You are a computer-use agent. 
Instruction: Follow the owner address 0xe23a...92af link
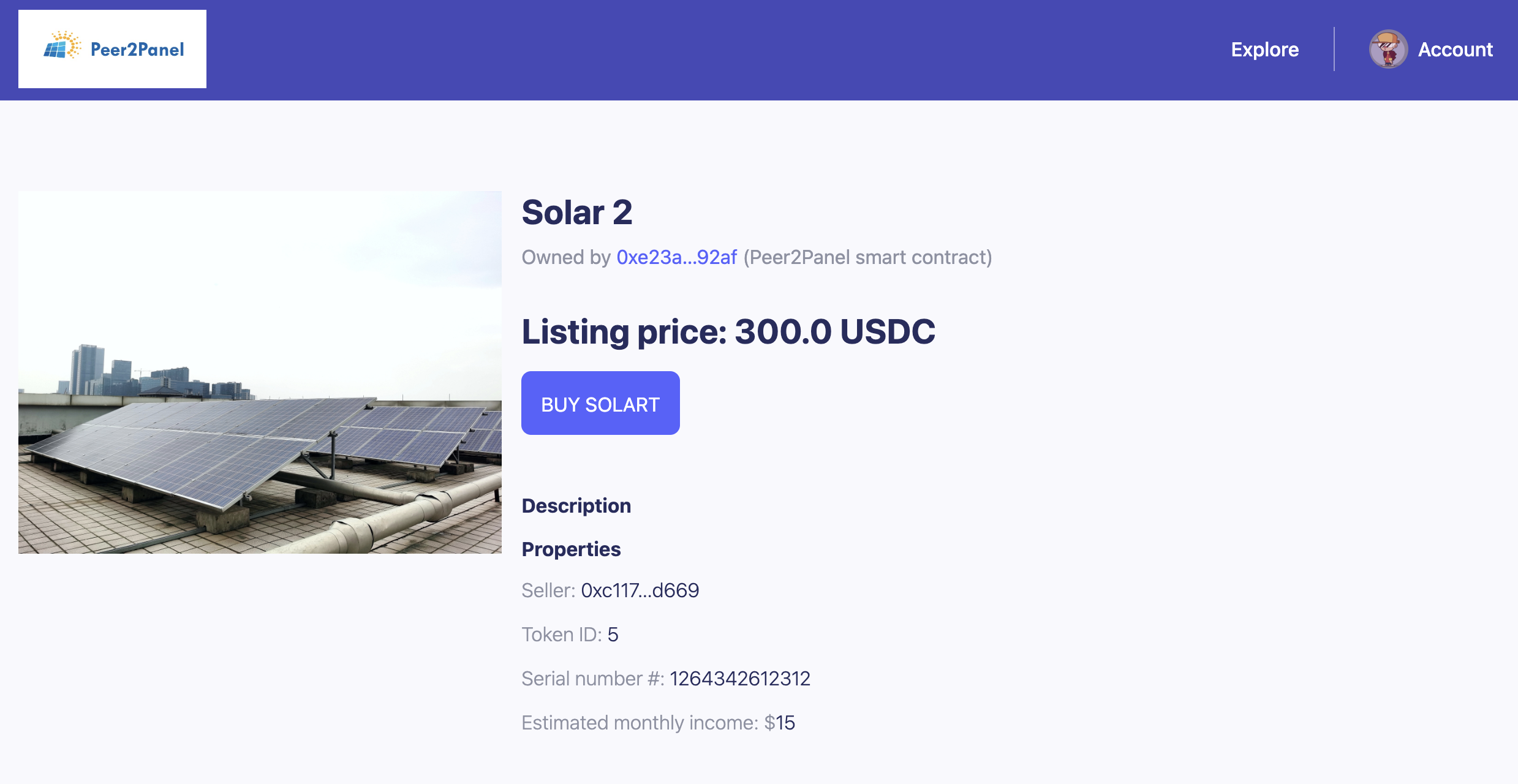(x=676, y=257)
